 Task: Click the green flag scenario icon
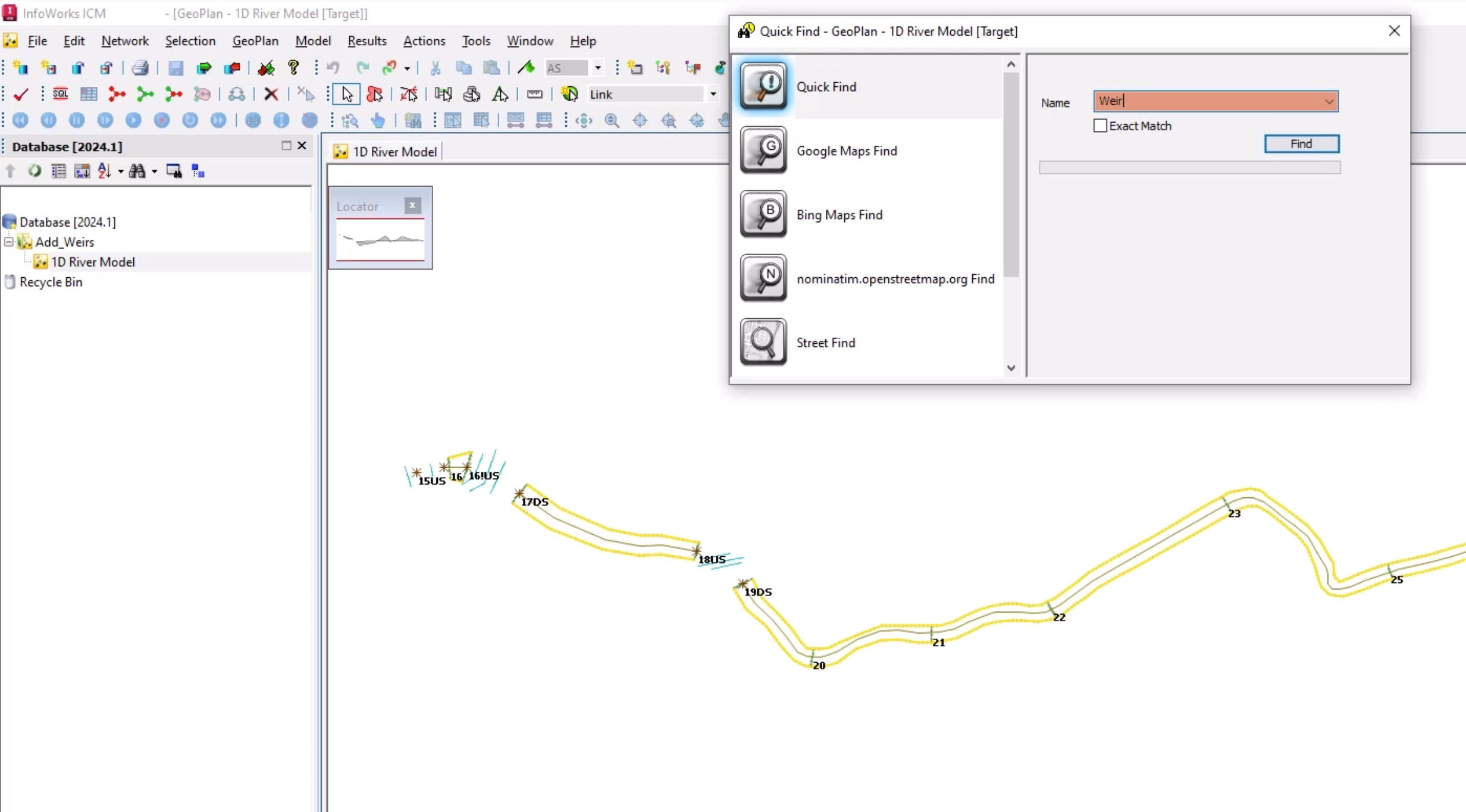pyautogui.click(x=526, y=68)
